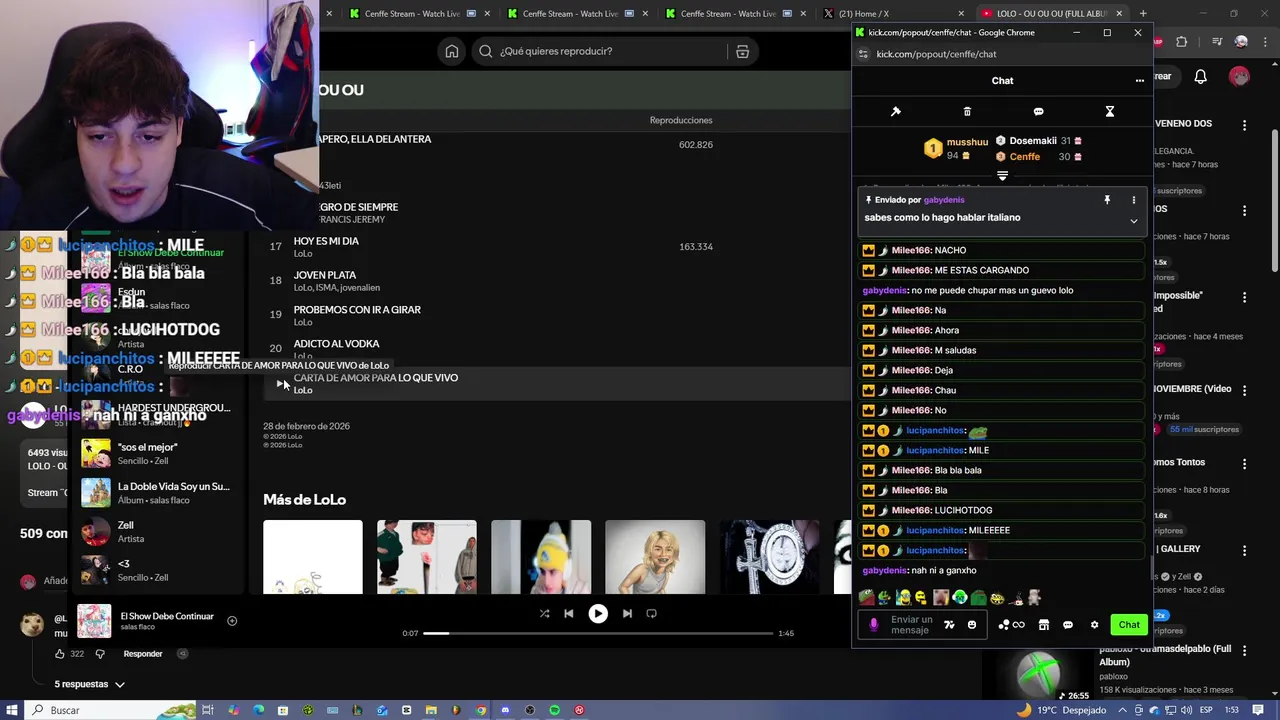This screenshot has height=720, width=1280.
Task: Click the dots and infinity icon near chat input
Action: tap(1011, 625)
